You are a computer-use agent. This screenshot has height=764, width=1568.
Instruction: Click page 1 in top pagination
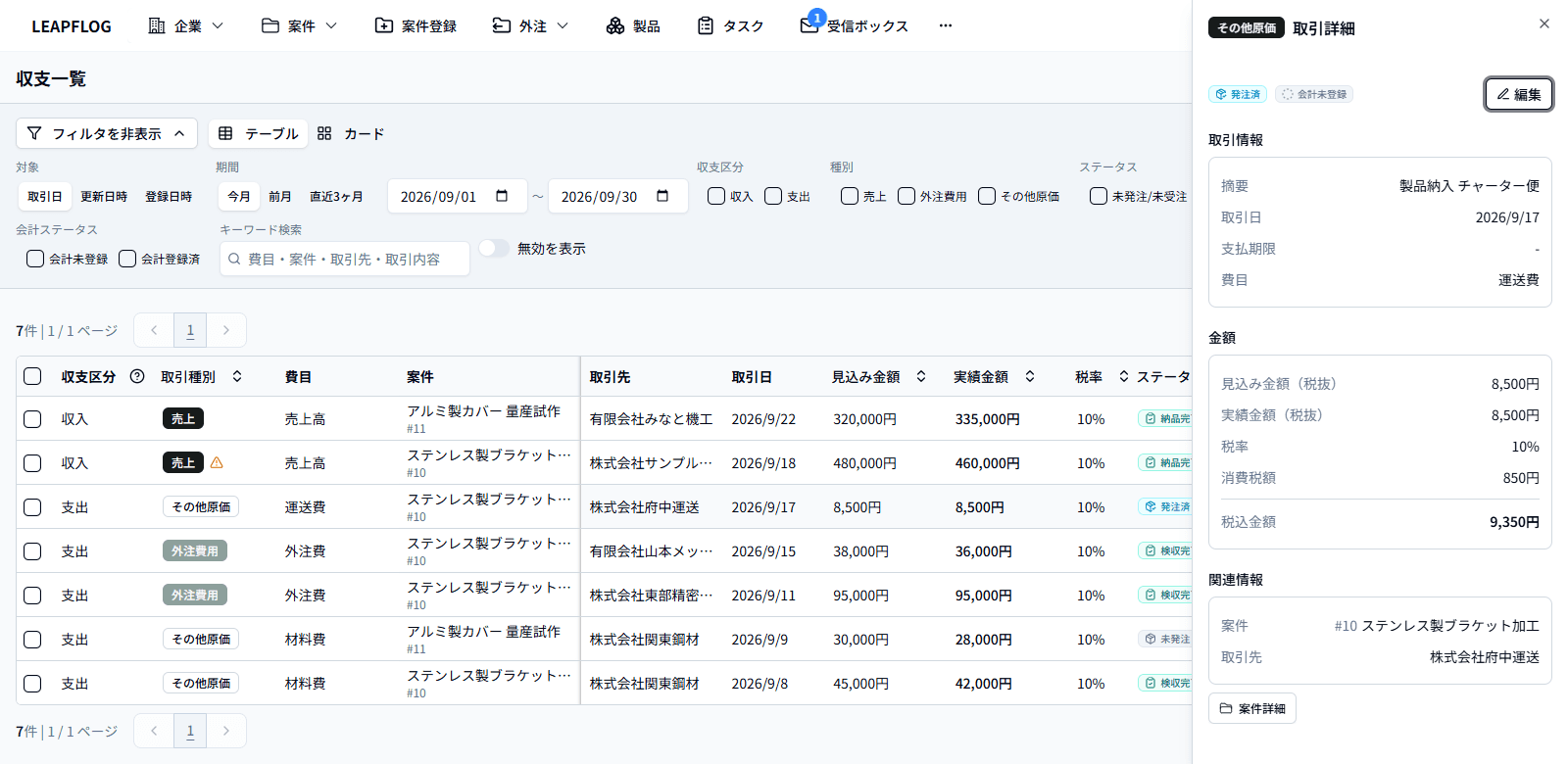190,330
